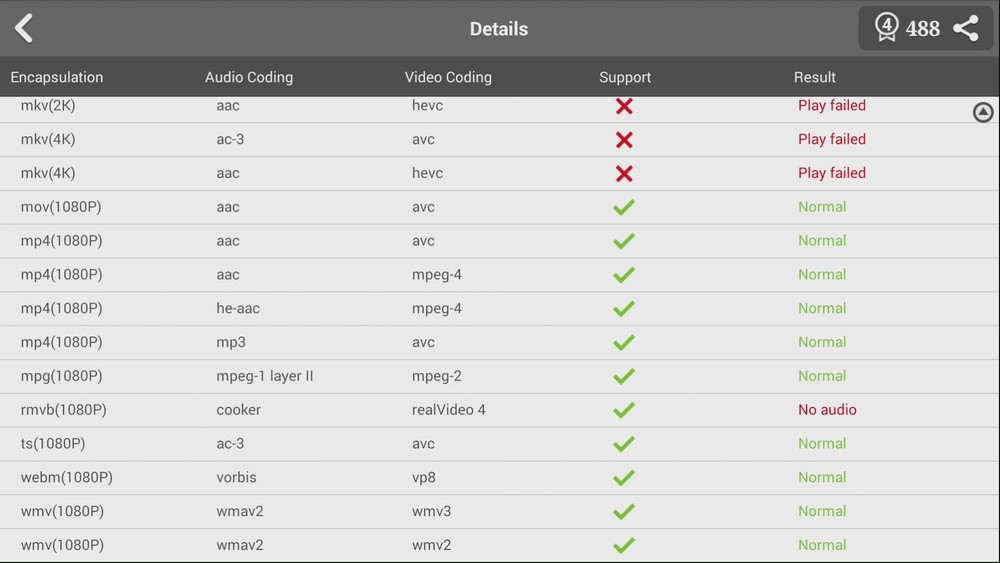The height and width of the screenshot is (563, 1000).
Task: Tap the share icon in top bar
Action: pyautogui.click(x=965, y=28)
